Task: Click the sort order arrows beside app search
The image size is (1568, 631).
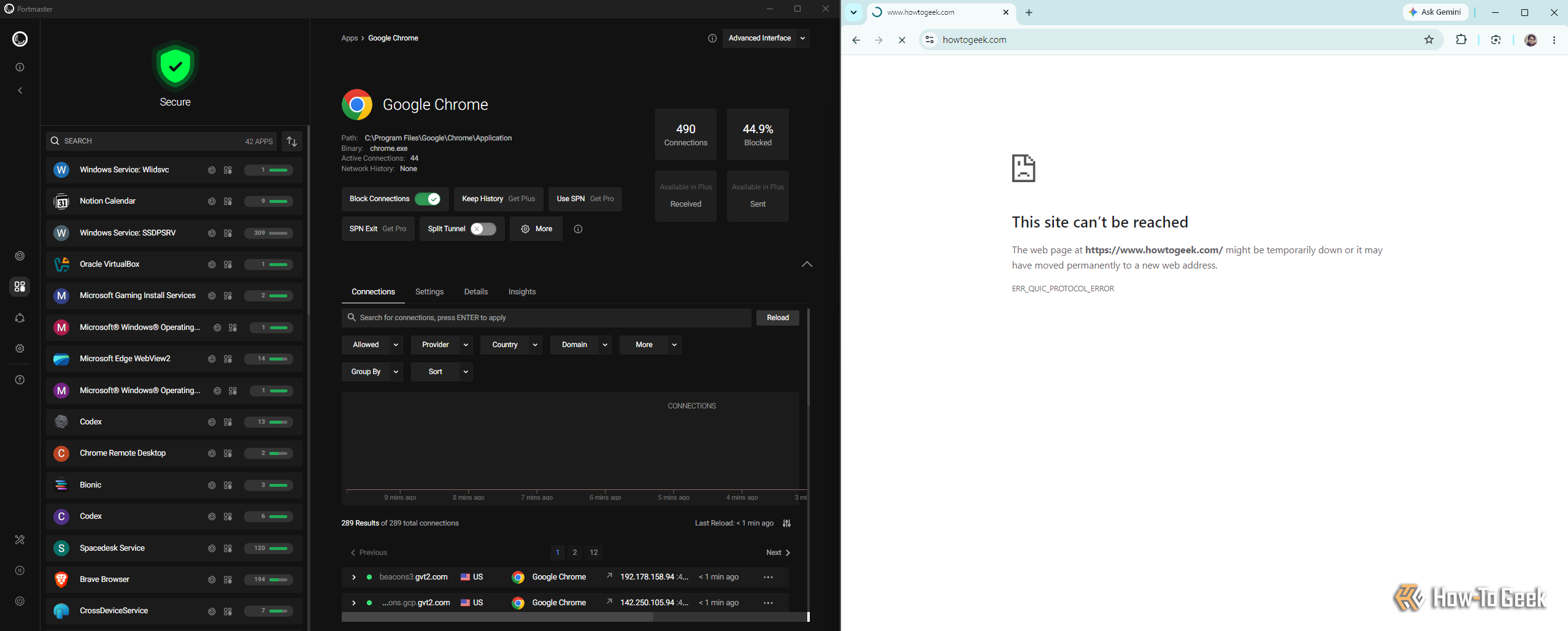Action: tap(292, 142)
